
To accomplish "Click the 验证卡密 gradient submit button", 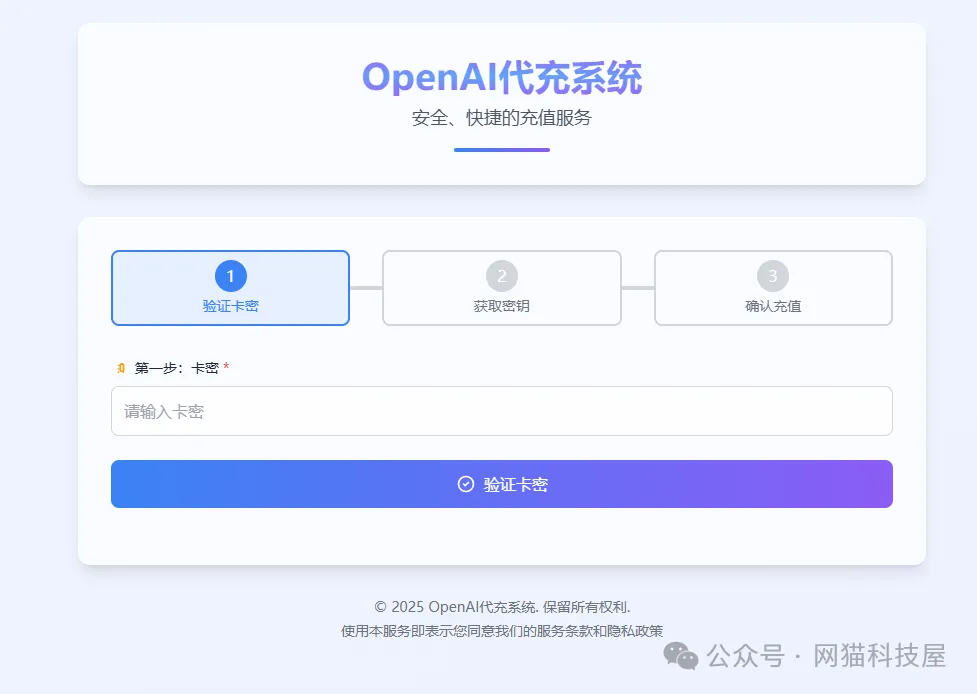I will [x=502, y=484].
